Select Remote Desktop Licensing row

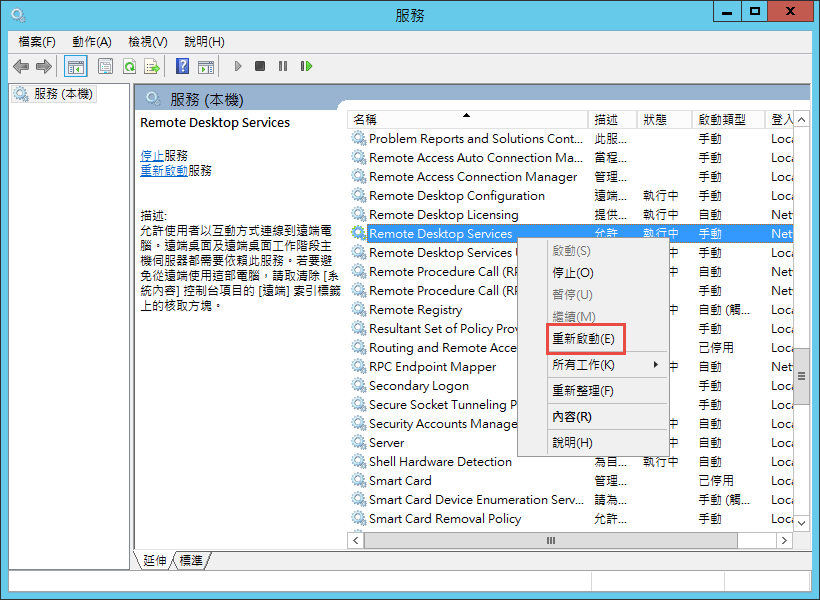pos(571,214)
